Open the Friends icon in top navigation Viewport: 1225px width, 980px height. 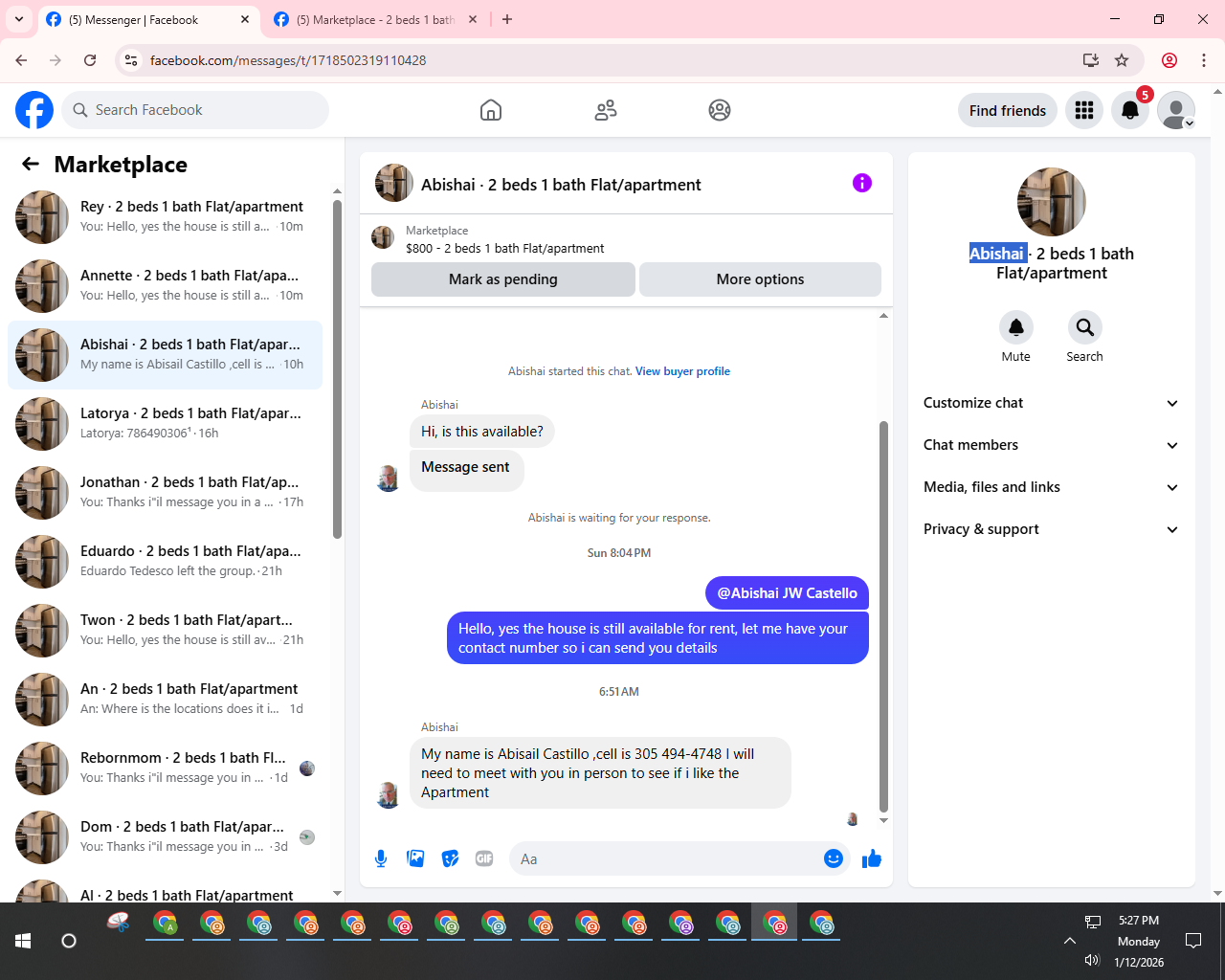606,110
